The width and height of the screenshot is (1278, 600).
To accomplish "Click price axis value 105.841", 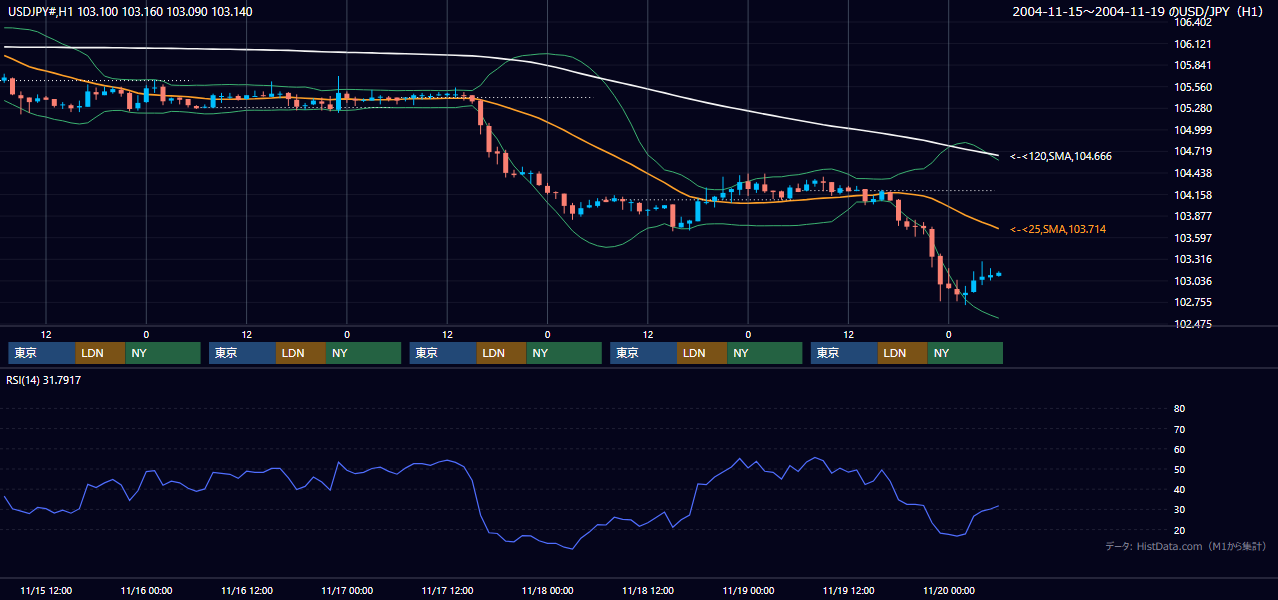I will point(1191,65).
